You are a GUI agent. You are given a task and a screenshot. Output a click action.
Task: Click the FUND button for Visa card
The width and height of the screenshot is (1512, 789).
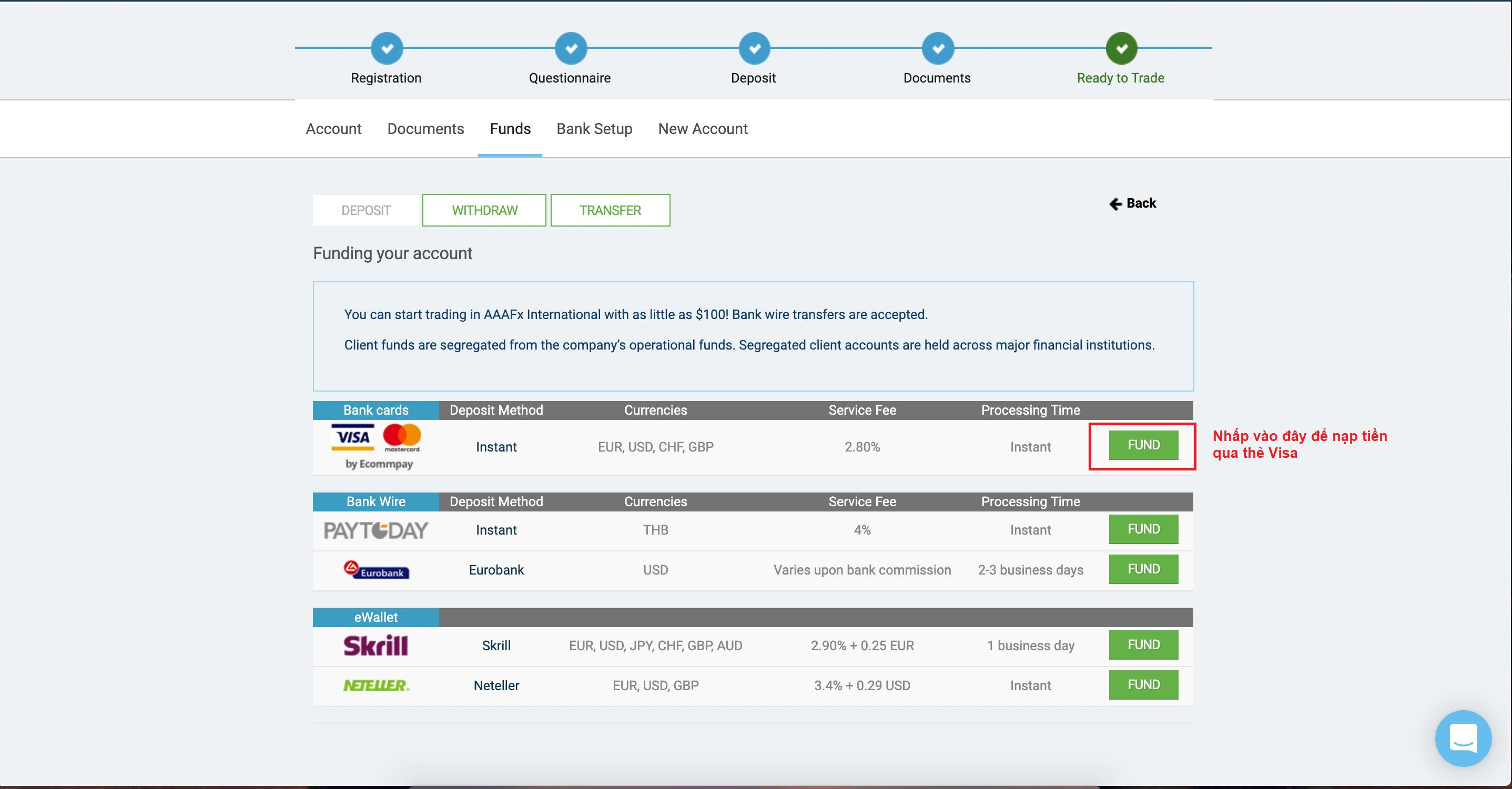pyautogui.click(x=1143, y=446)
